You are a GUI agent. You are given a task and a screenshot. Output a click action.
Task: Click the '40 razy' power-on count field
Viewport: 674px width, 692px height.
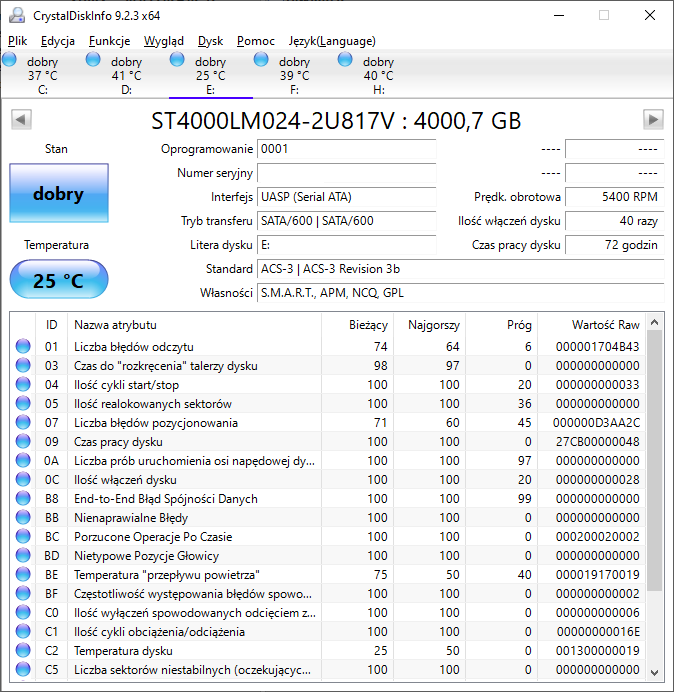[614, 221]
